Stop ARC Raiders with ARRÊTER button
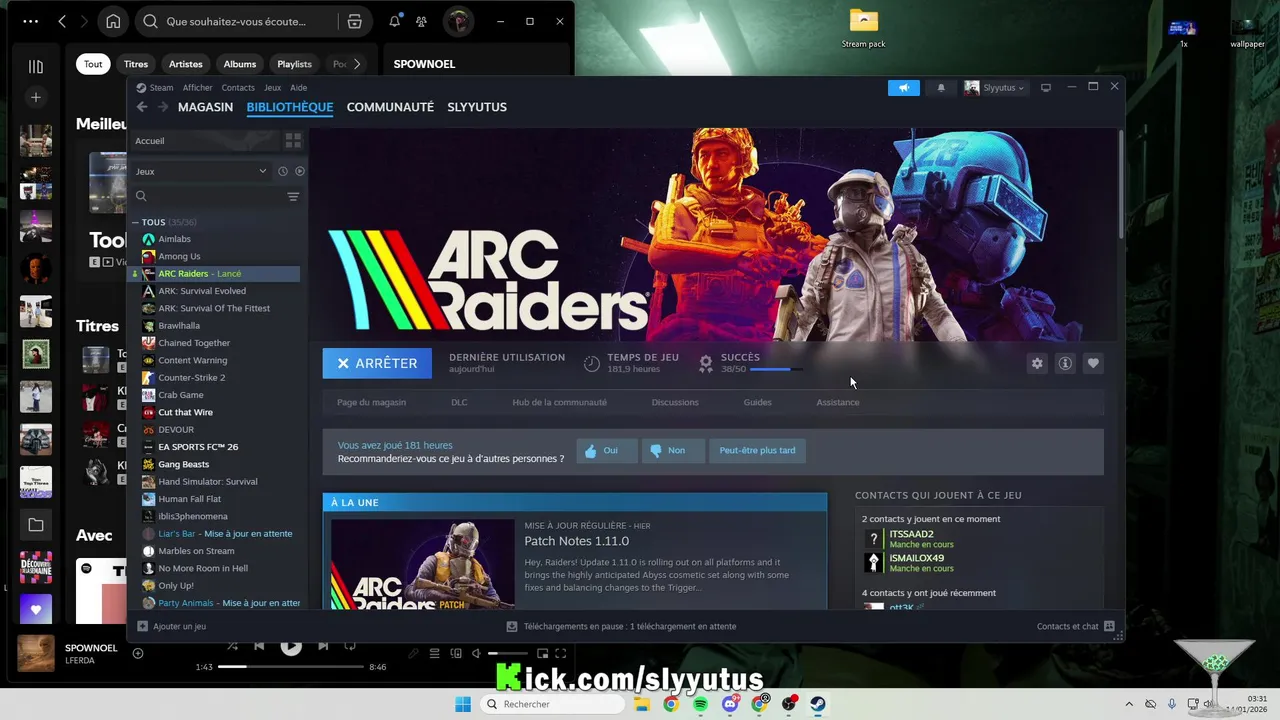Screen dimensions: 1280x720 coord(377,363)
